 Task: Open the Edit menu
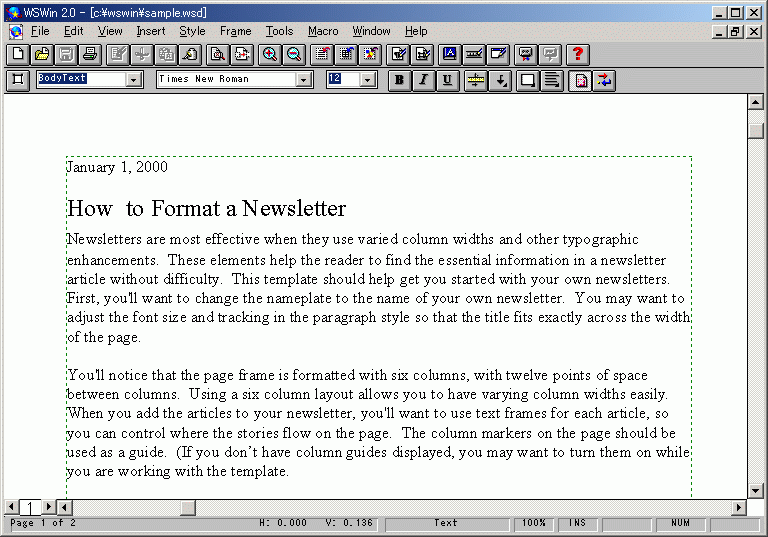click(73, 31)
